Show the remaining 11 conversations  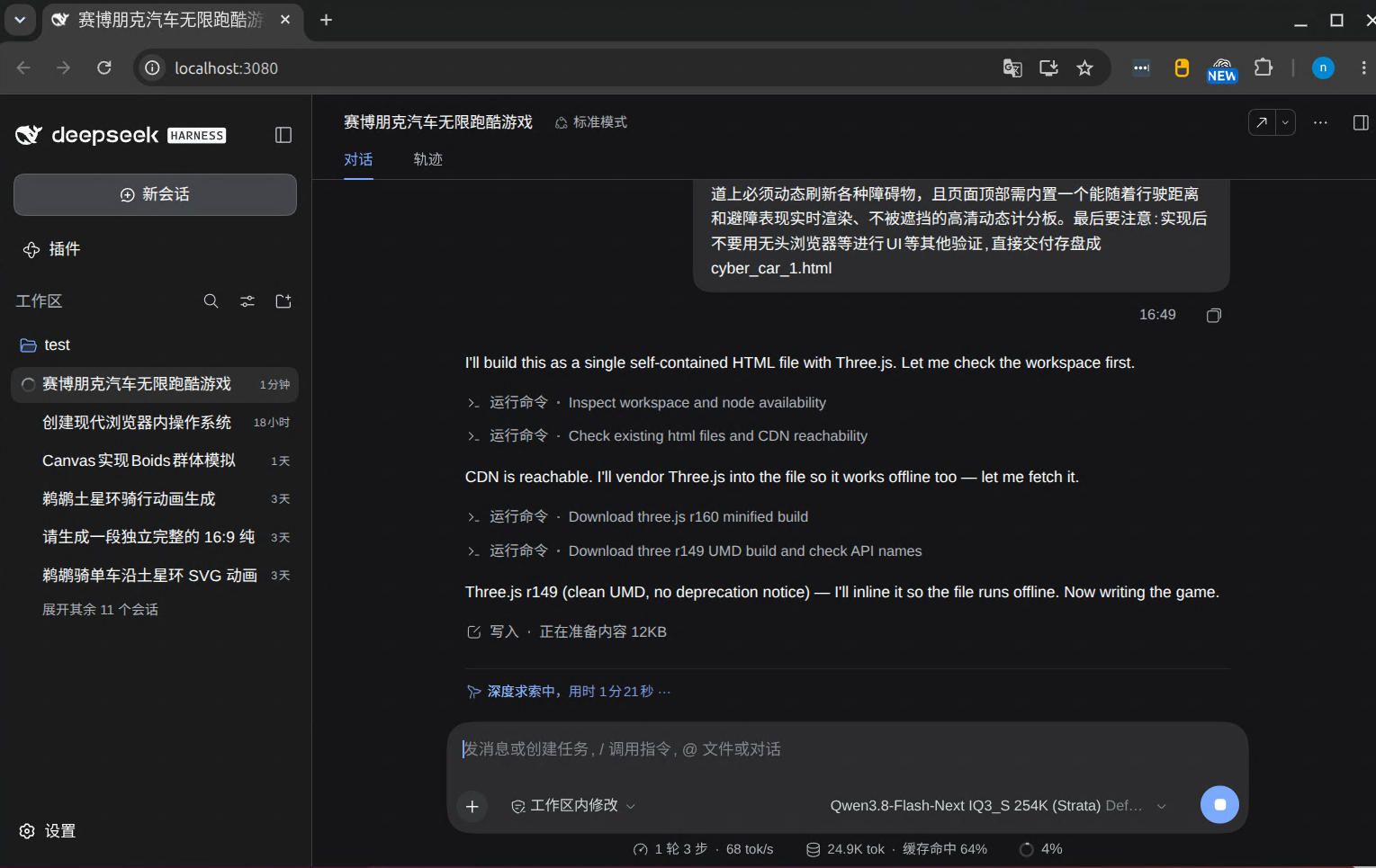pyautogui.click(x=100, y=610)
